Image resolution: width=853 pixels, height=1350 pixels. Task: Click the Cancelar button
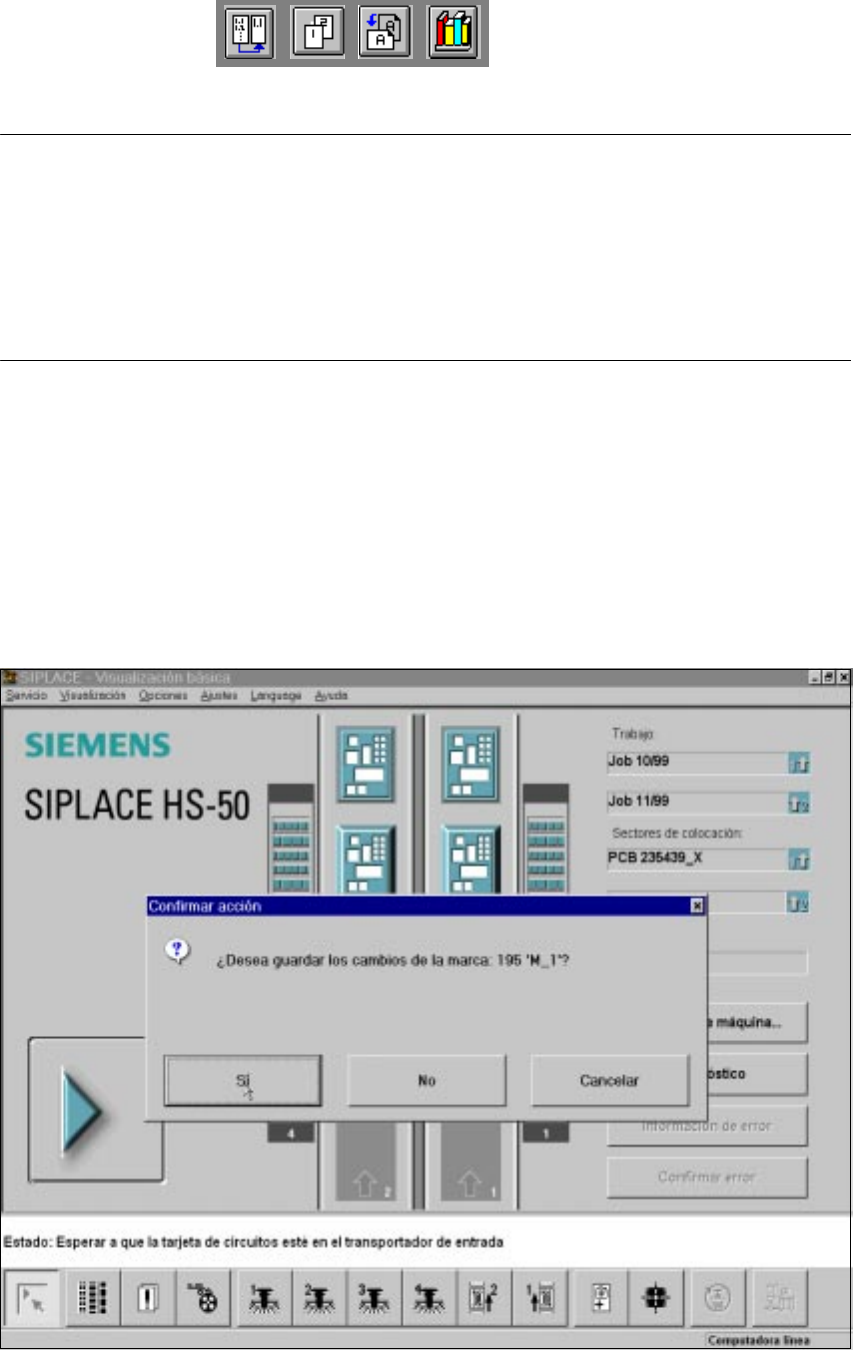coord(610,1080)
